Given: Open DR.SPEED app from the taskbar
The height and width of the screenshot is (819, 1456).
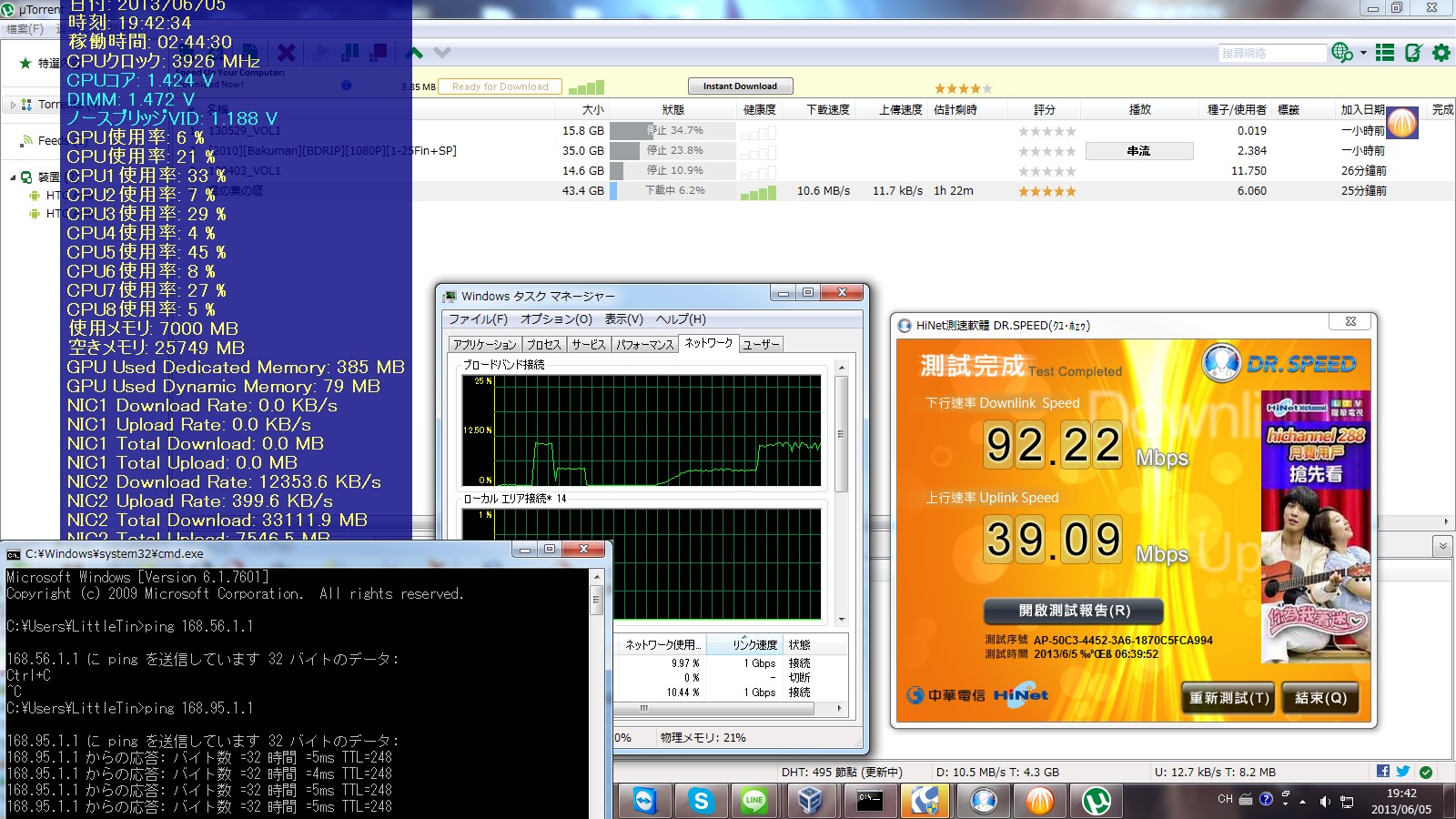Looking at the screenshot, I should [984, 801].
